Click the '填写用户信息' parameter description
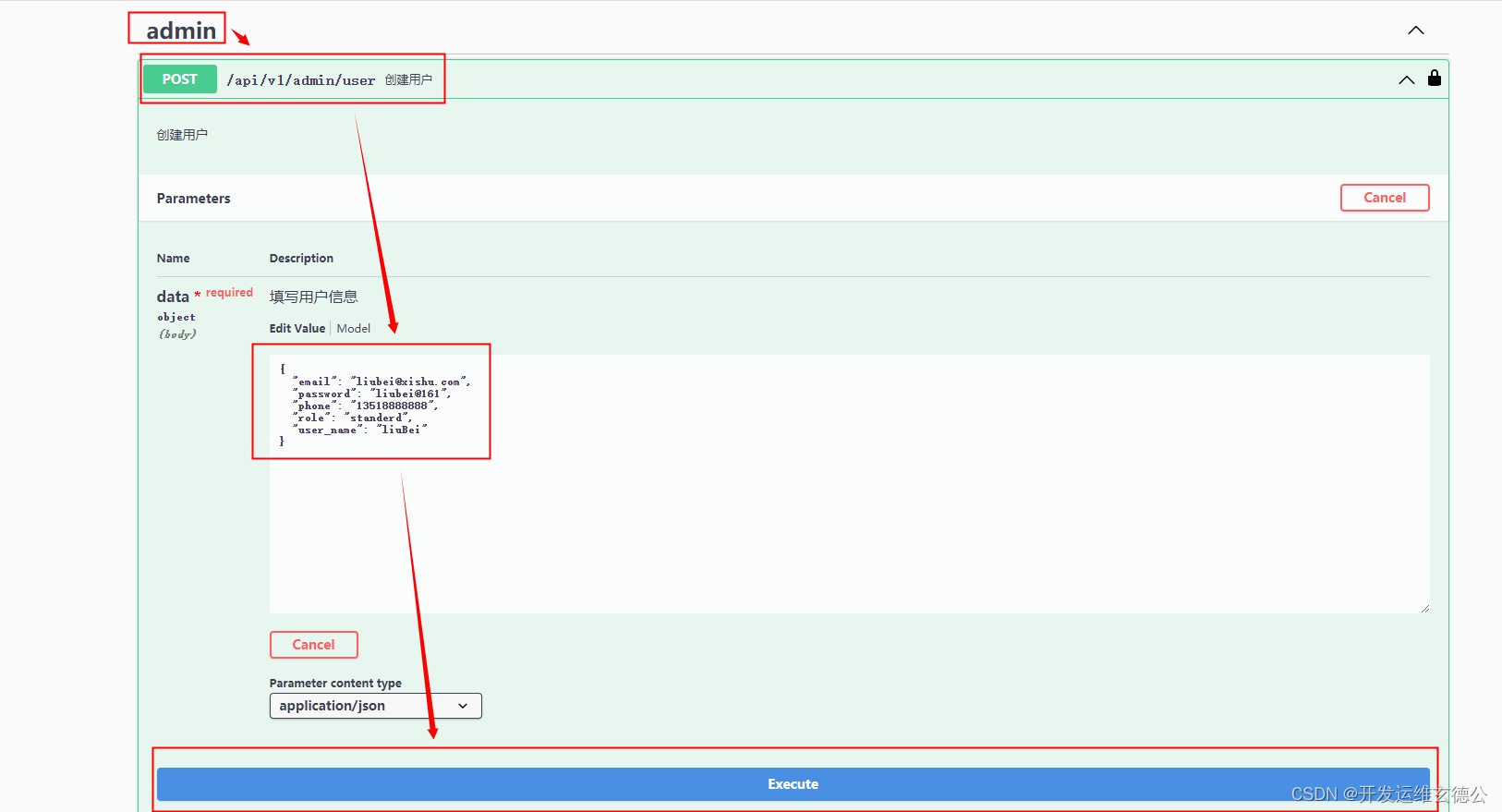The height and width of the screenshot is (812, 1502). 314,297
